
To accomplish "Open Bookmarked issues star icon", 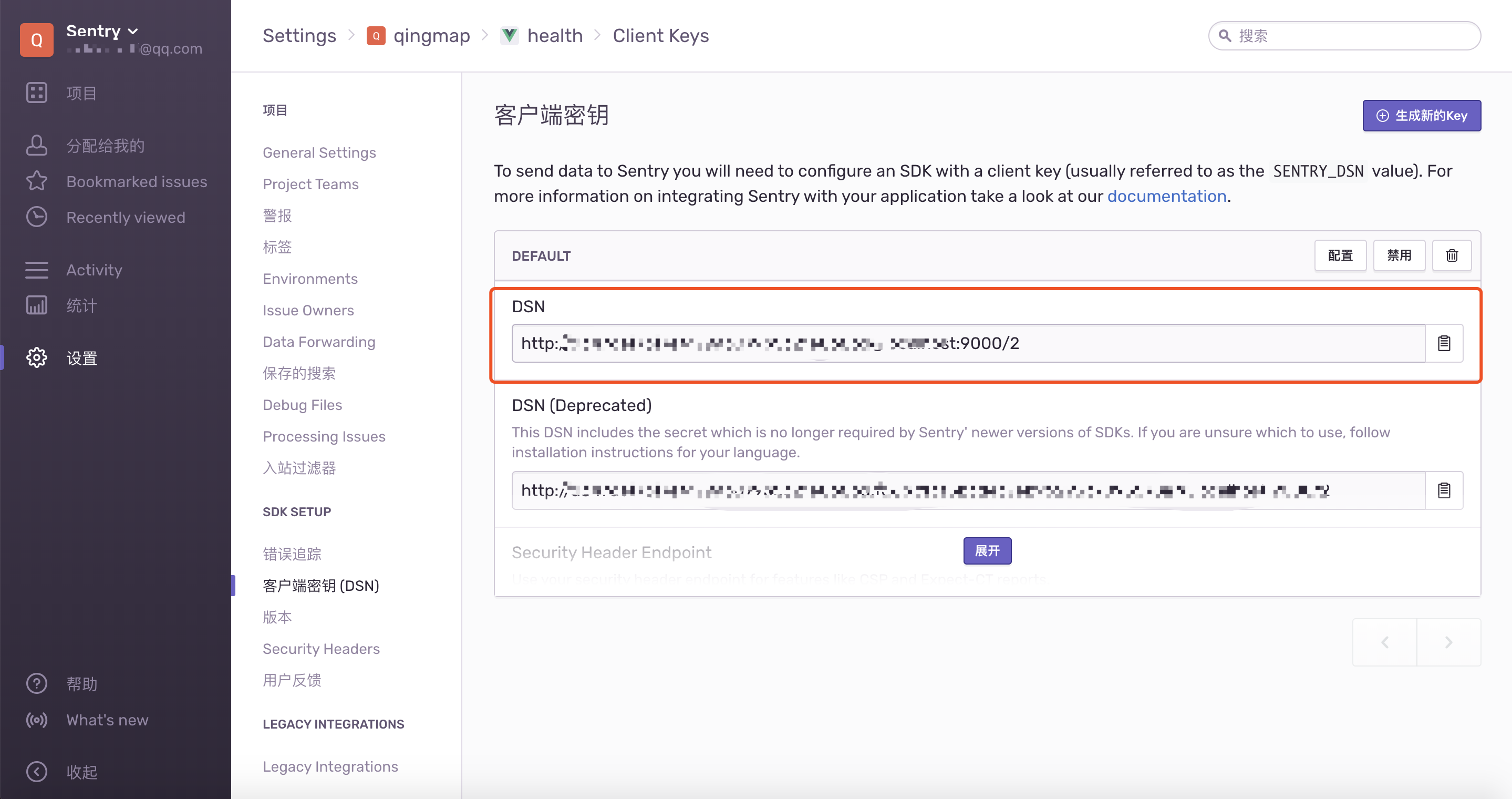I will (x=36, y=181).
